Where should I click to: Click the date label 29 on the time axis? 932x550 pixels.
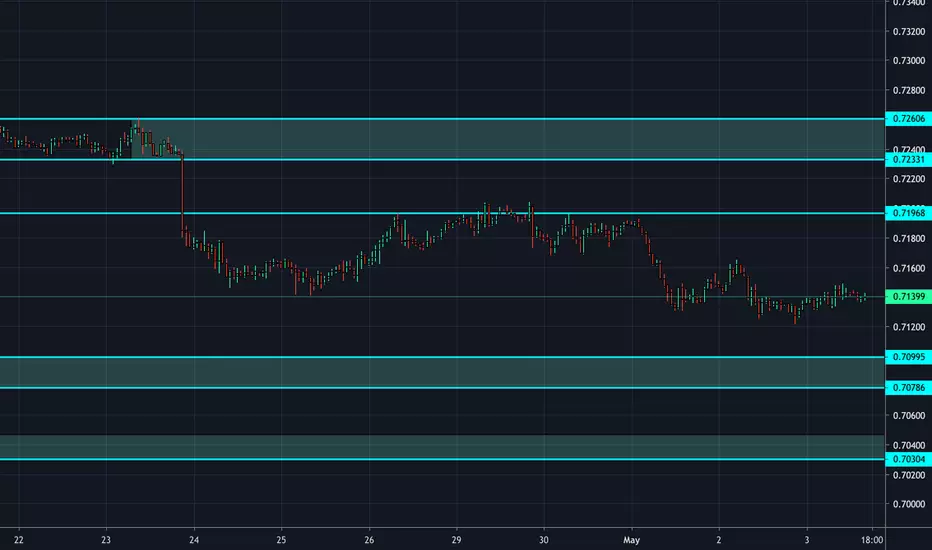point(456,540)
